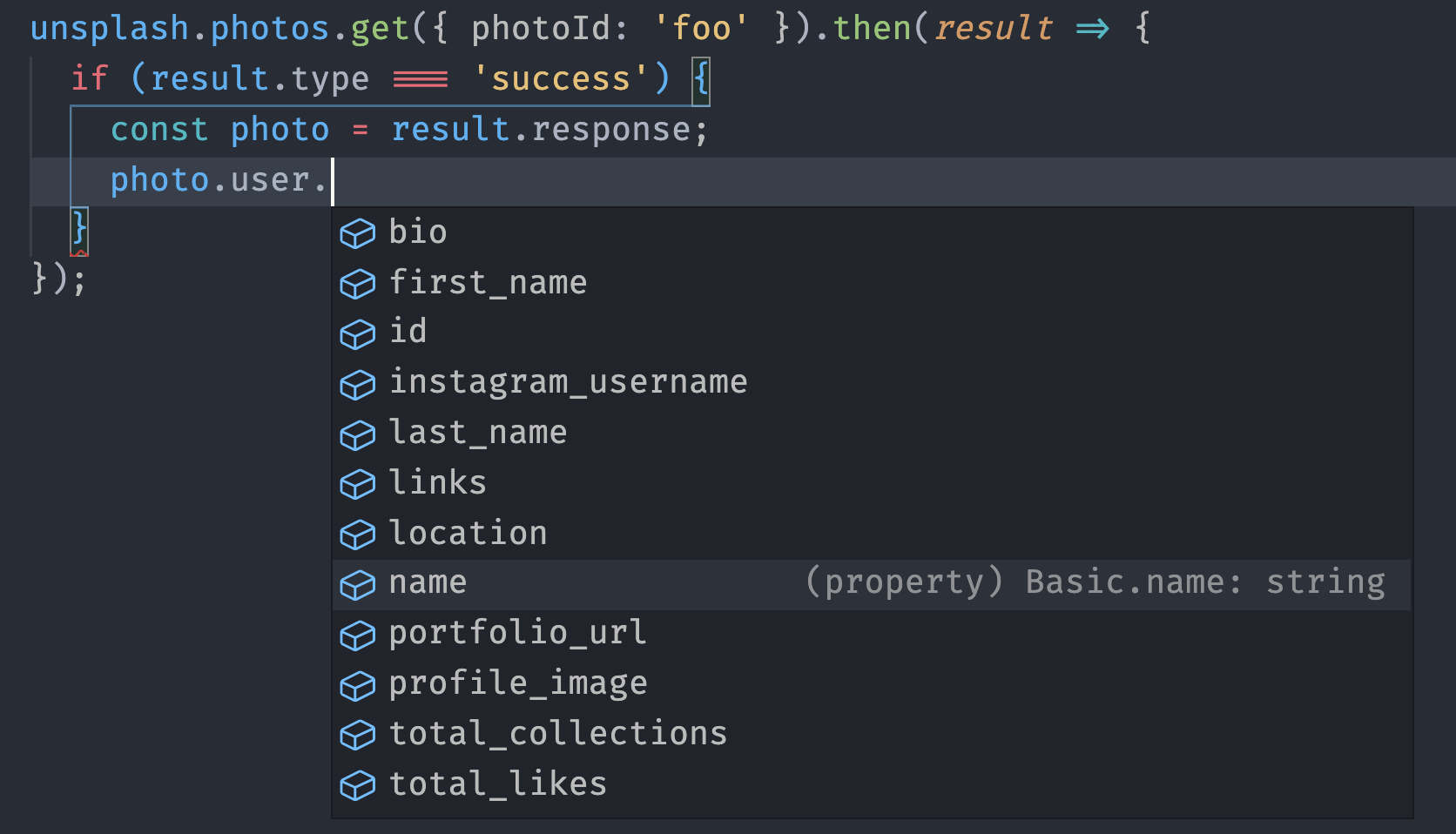Click the cube icon beside bio
1456x834 pixels.
(358, 233)
